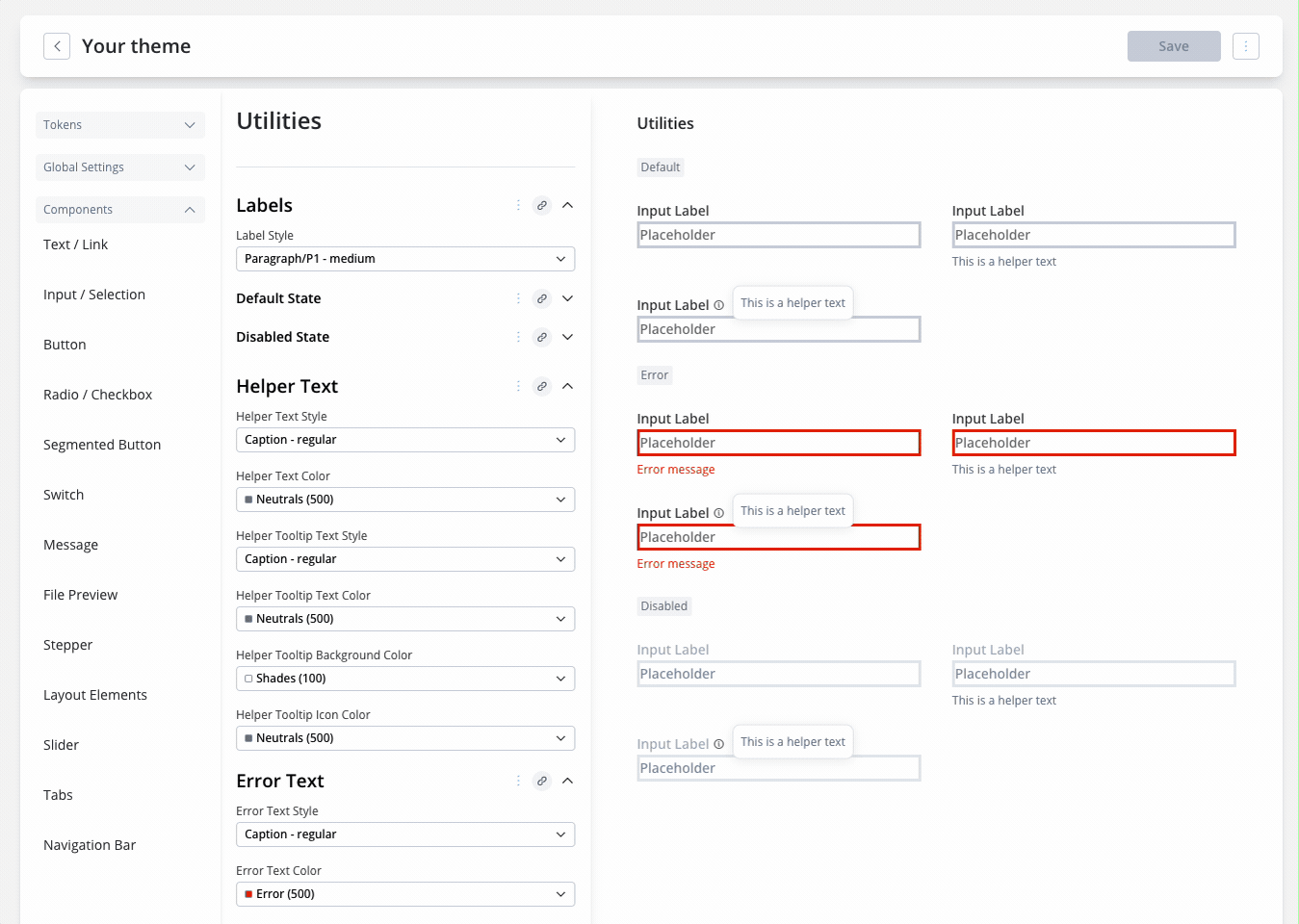Select Input / Selection in the sidebar
Screen dimensions: 1299x924
click(x=94, y=295)
